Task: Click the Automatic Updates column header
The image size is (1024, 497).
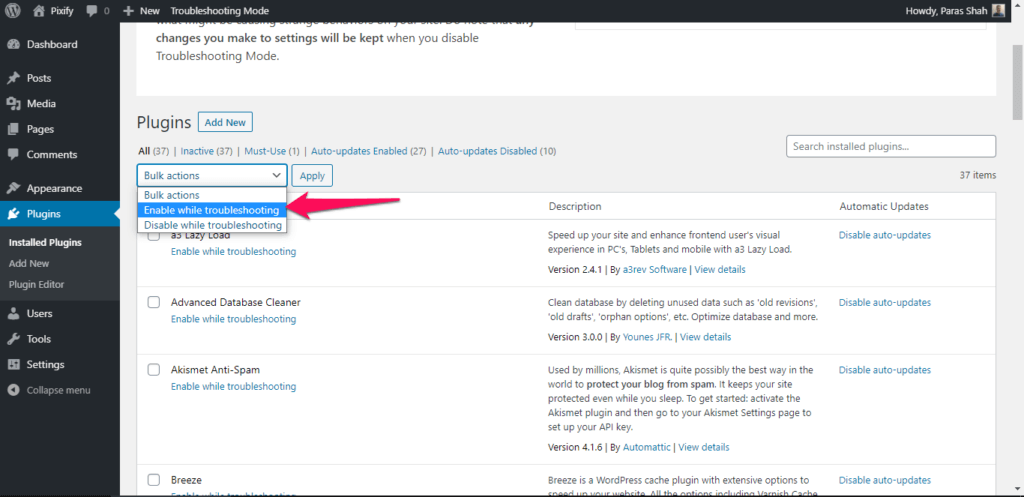Action: (x=884, y=206)
